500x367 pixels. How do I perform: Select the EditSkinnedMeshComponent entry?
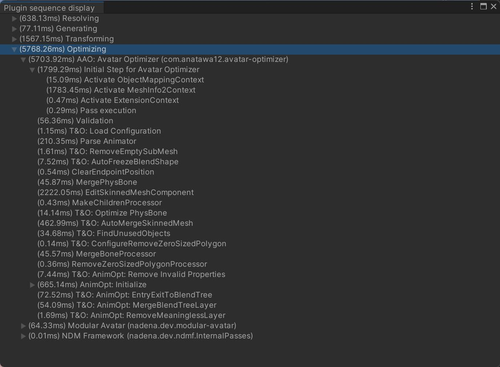pos(250,193)
